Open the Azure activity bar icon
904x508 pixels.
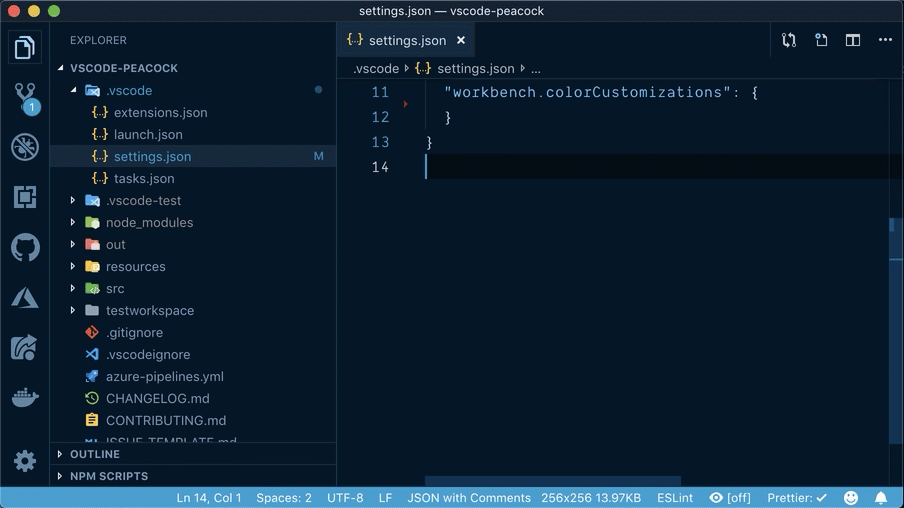click(x=25, y=298)
